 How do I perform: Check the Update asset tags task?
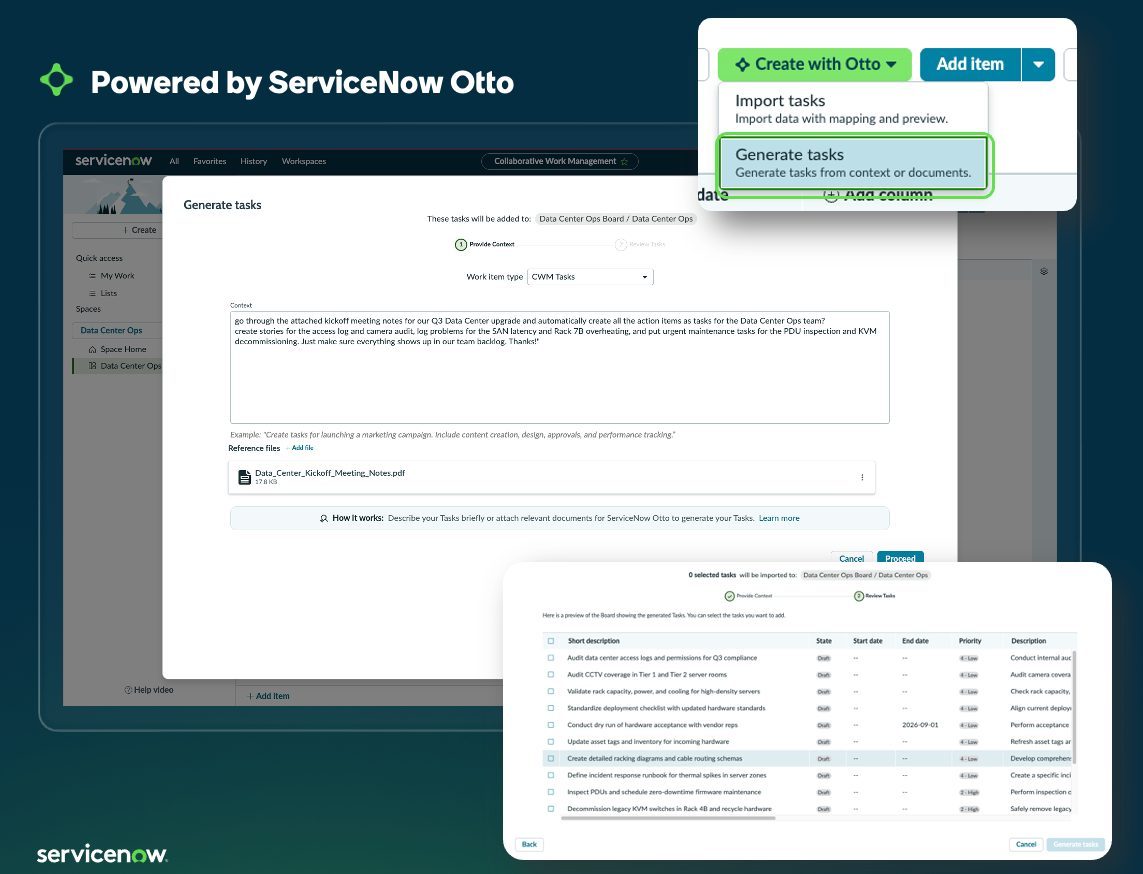pyautogui.click(x=550, y=741)
